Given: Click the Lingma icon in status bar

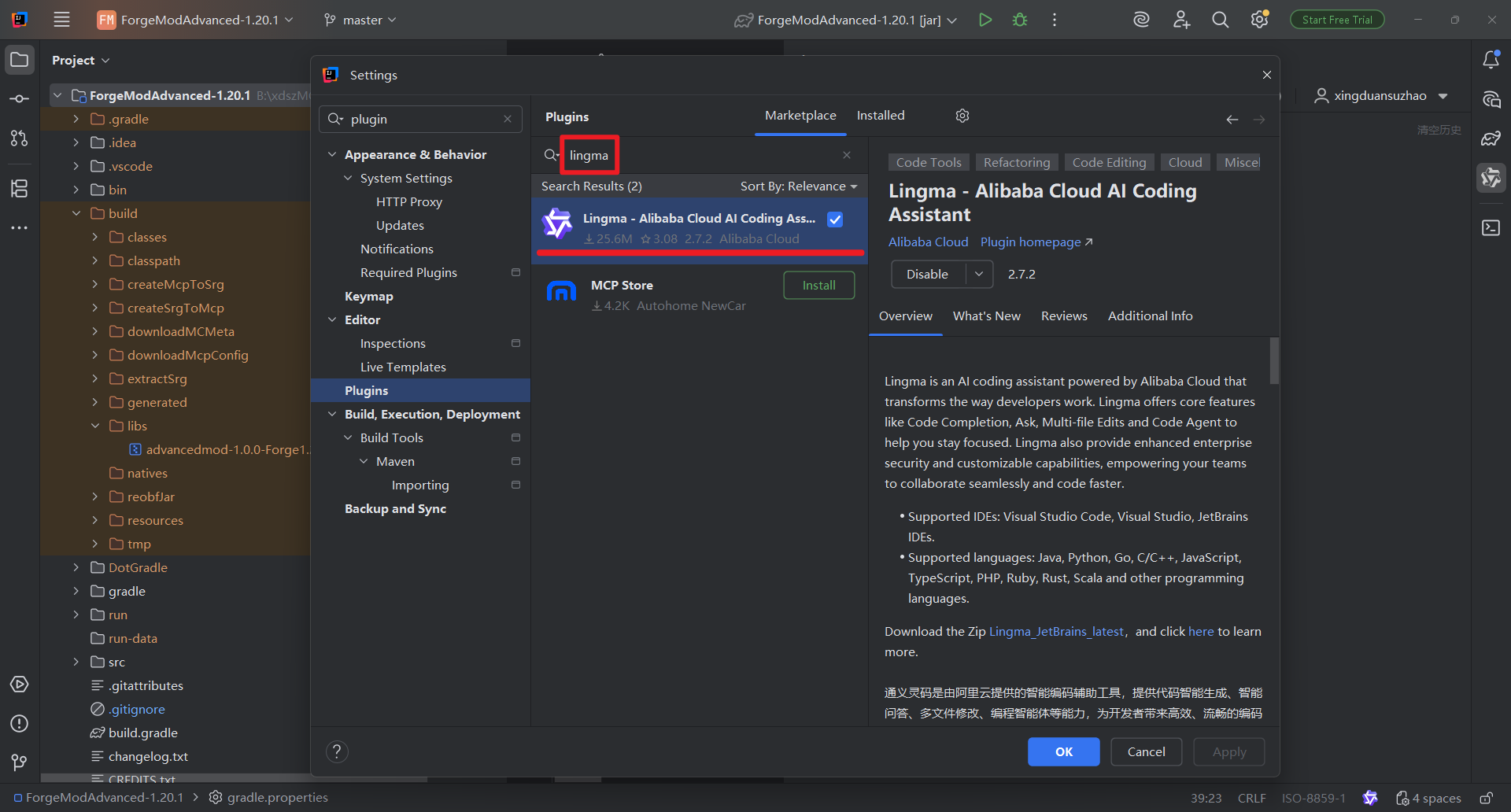Looking at the screenshot, I should 1370,798.
